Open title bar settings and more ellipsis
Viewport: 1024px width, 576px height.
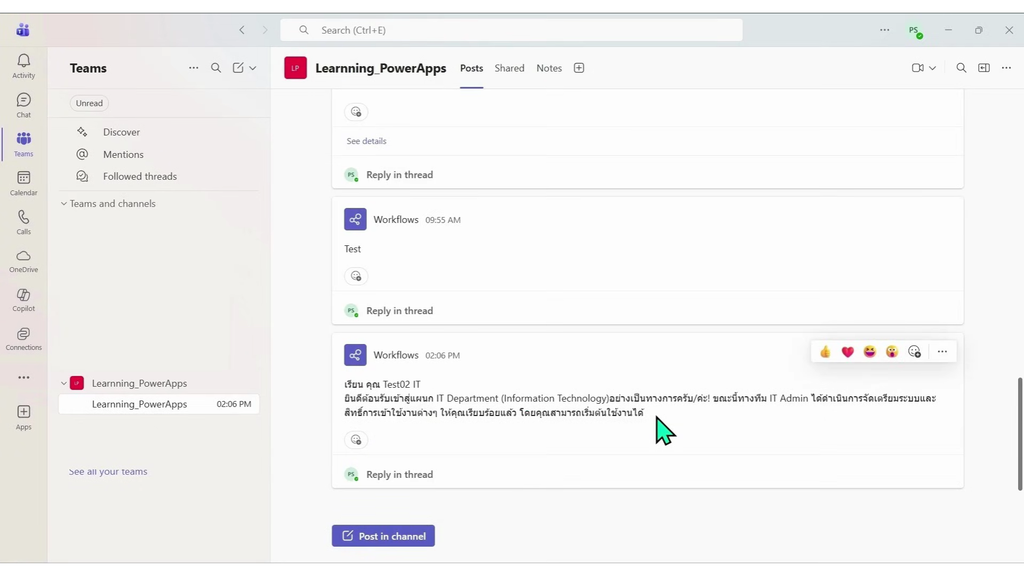(884, 30)
